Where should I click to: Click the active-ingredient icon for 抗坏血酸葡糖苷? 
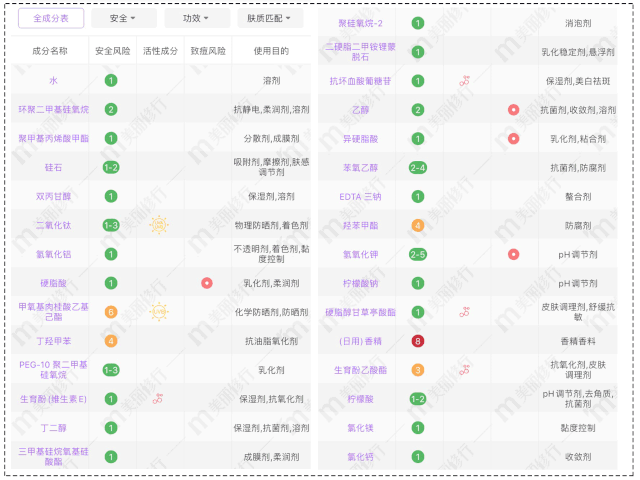point(464,80)
